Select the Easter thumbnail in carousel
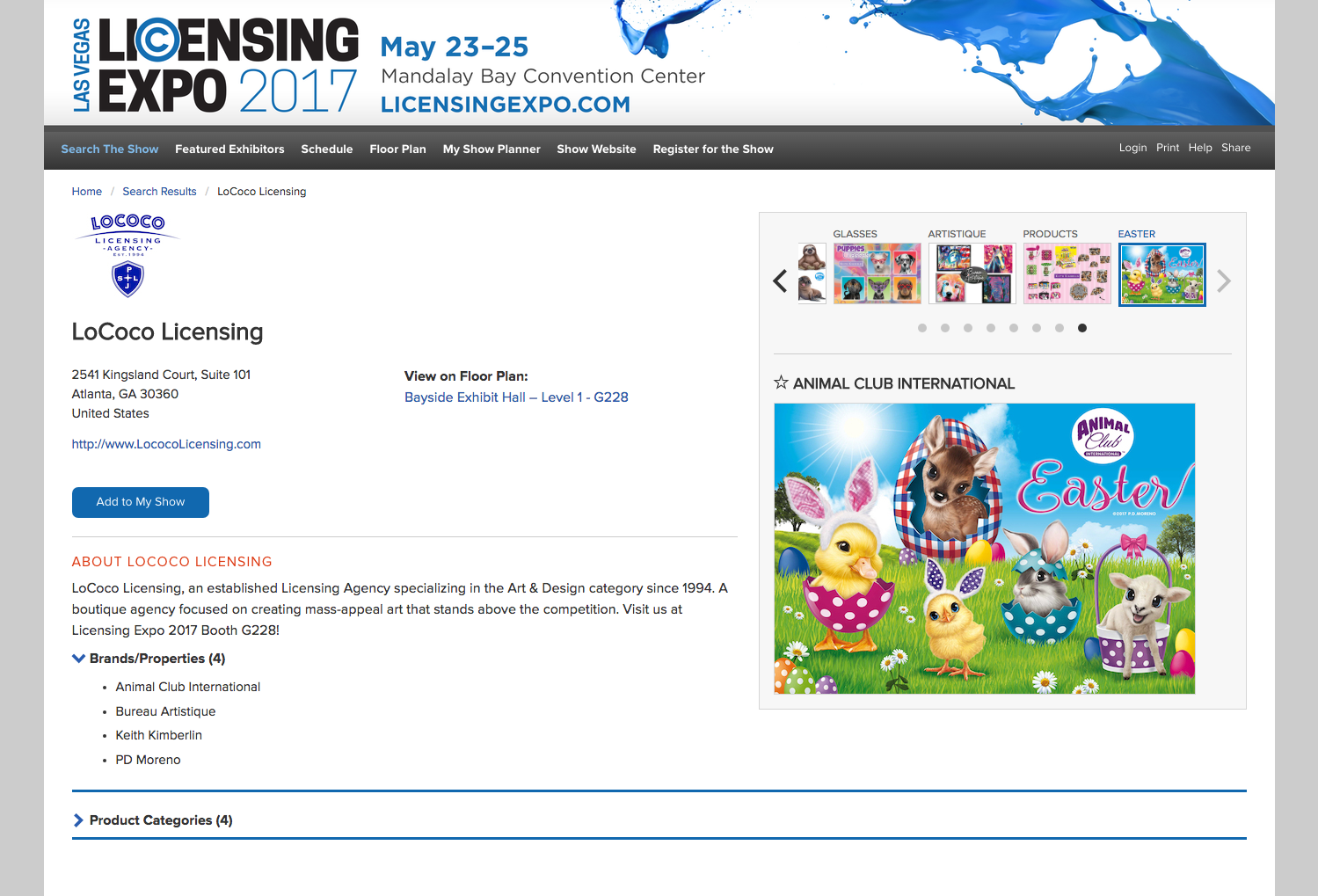This screenshot has height=896, width=1318. [1162, 274]
